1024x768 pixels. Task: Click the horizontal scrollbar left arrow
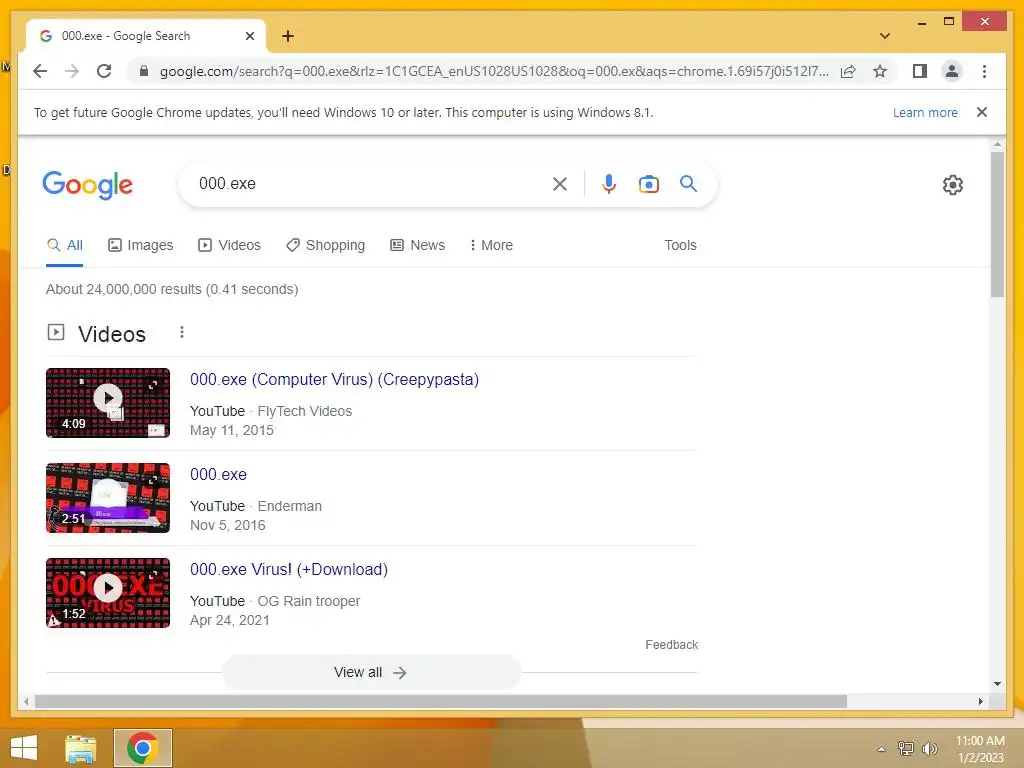(x=26, y=701)
